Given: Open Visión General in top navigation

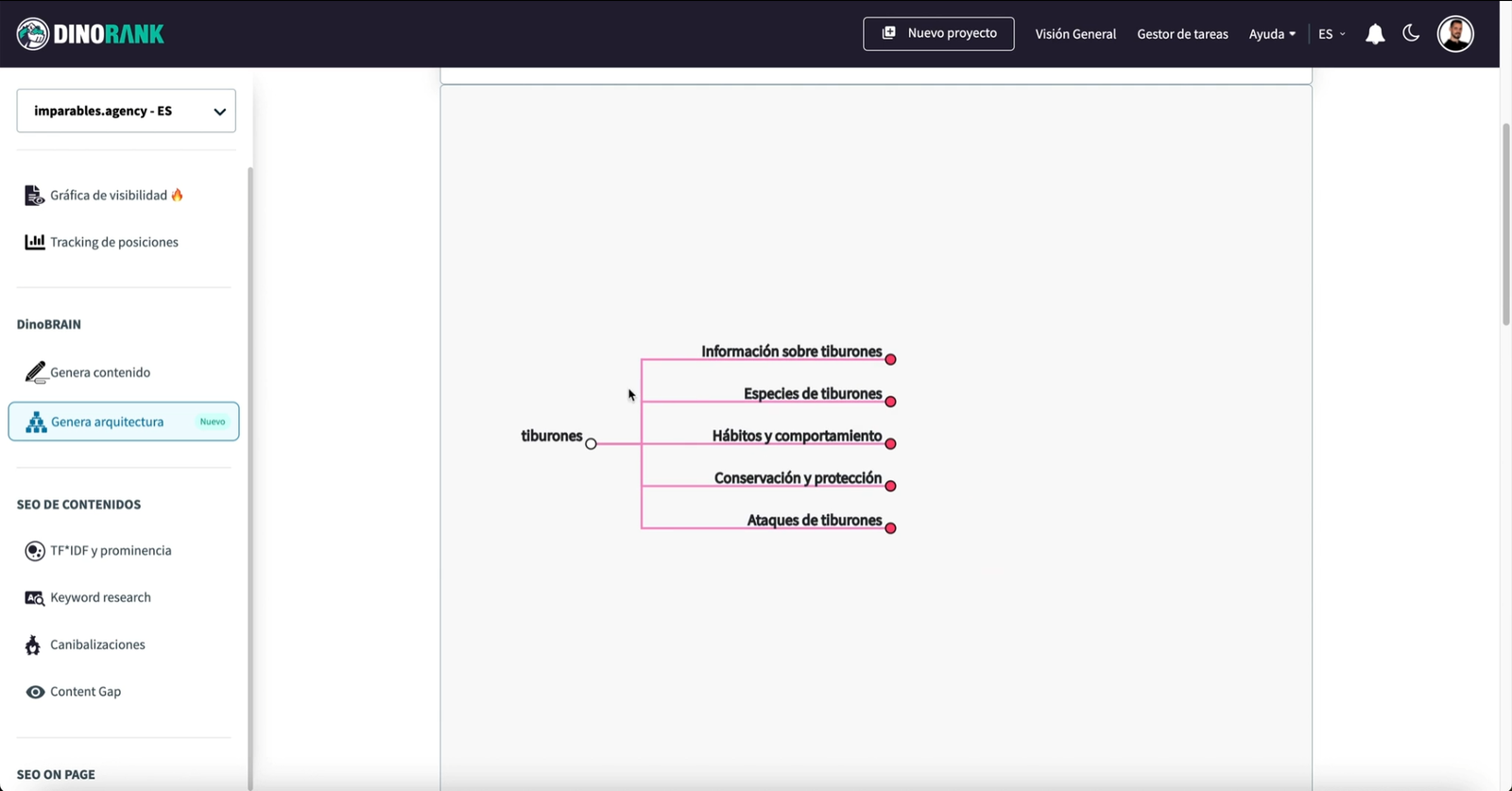Looking at the screenshot, I should click(1075, 34).
